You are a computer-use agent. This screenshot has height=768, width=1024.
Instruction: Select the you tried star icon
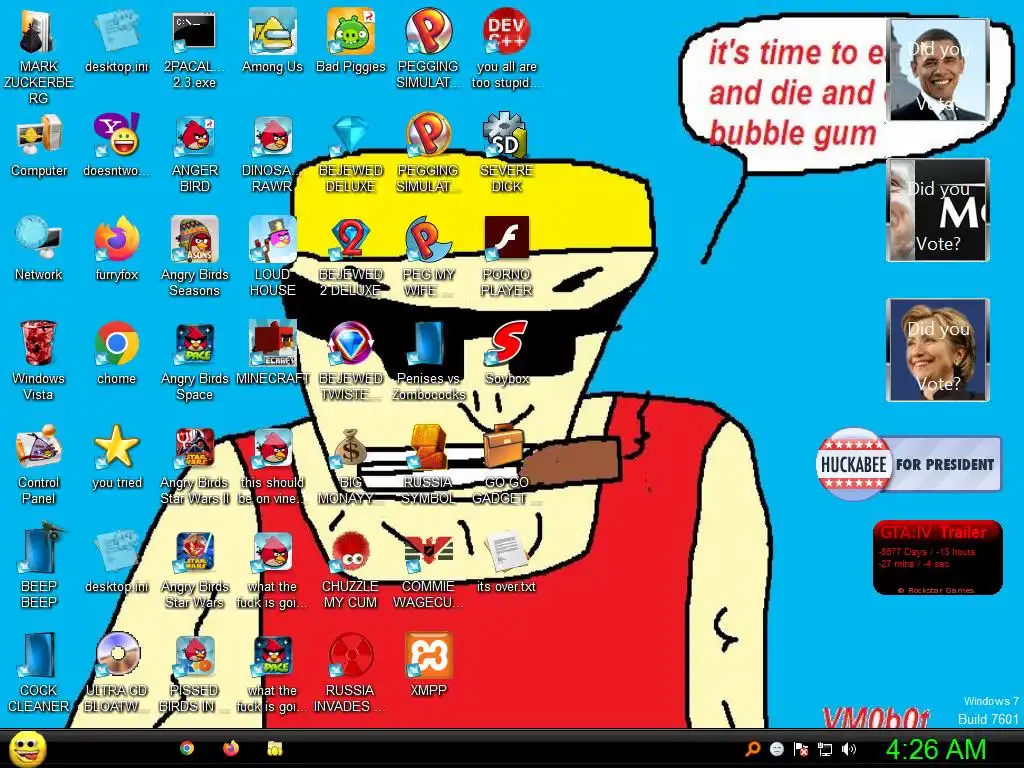click(x=116, y=448)
